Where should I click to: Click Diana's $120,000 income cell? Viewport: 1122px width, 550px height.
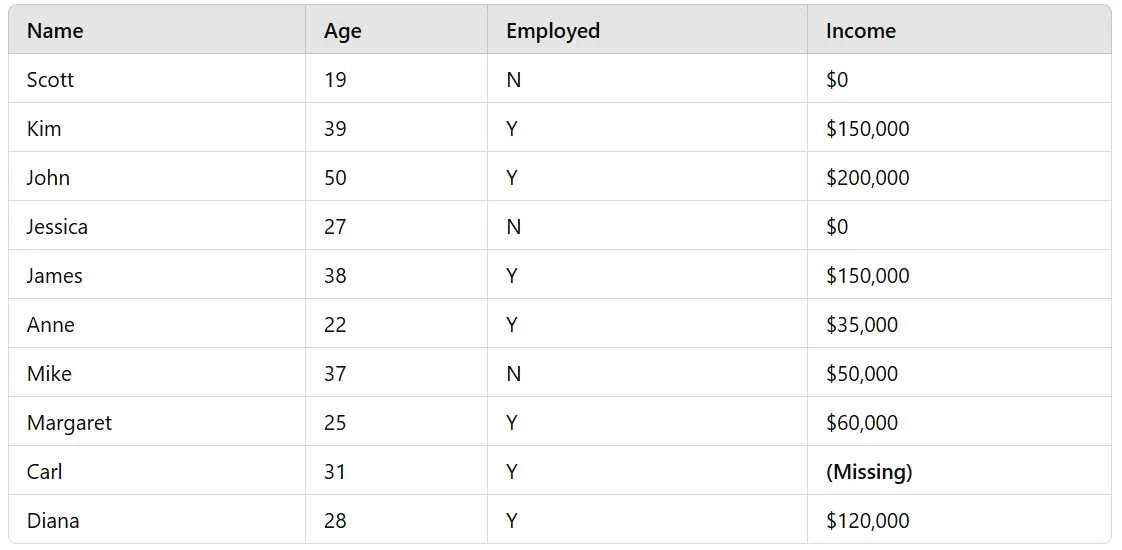(959, 520)
